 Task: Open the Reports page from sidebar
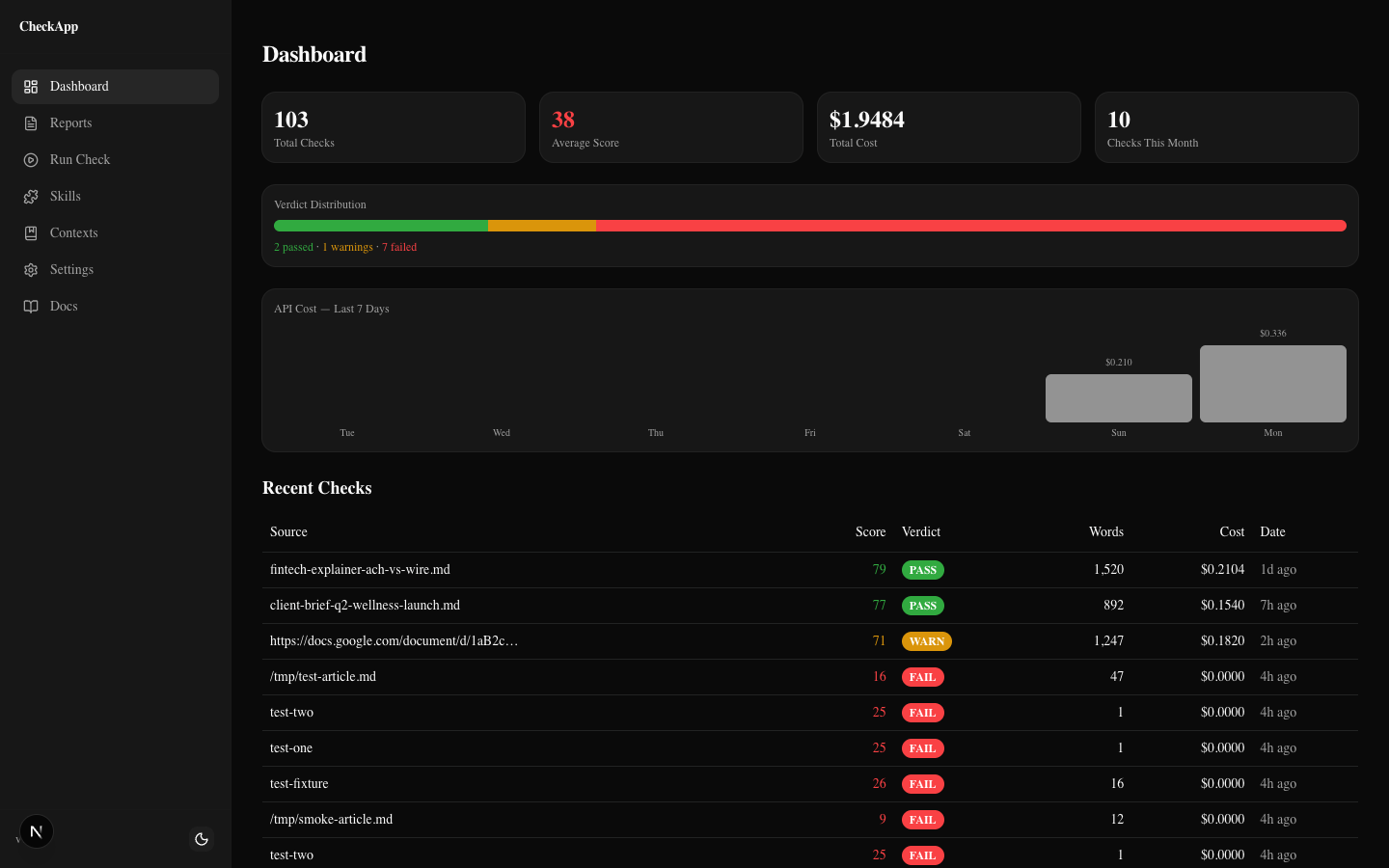(71, 123)
